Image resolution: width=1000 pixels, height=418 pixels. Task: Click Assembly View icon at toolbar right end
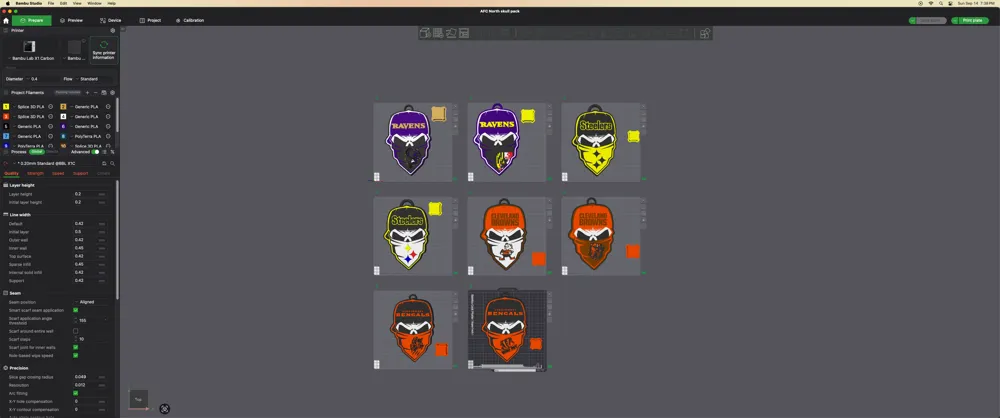pos(705,33)
